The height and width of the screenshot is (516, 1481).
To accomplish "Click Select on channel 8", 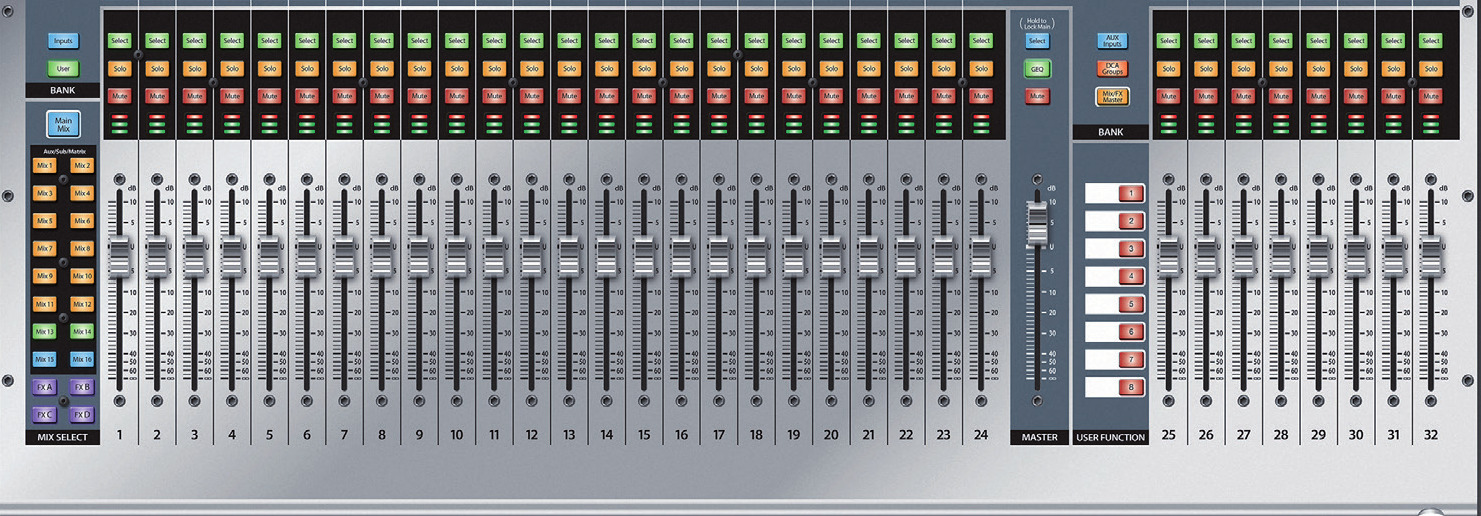I will 382,41.
